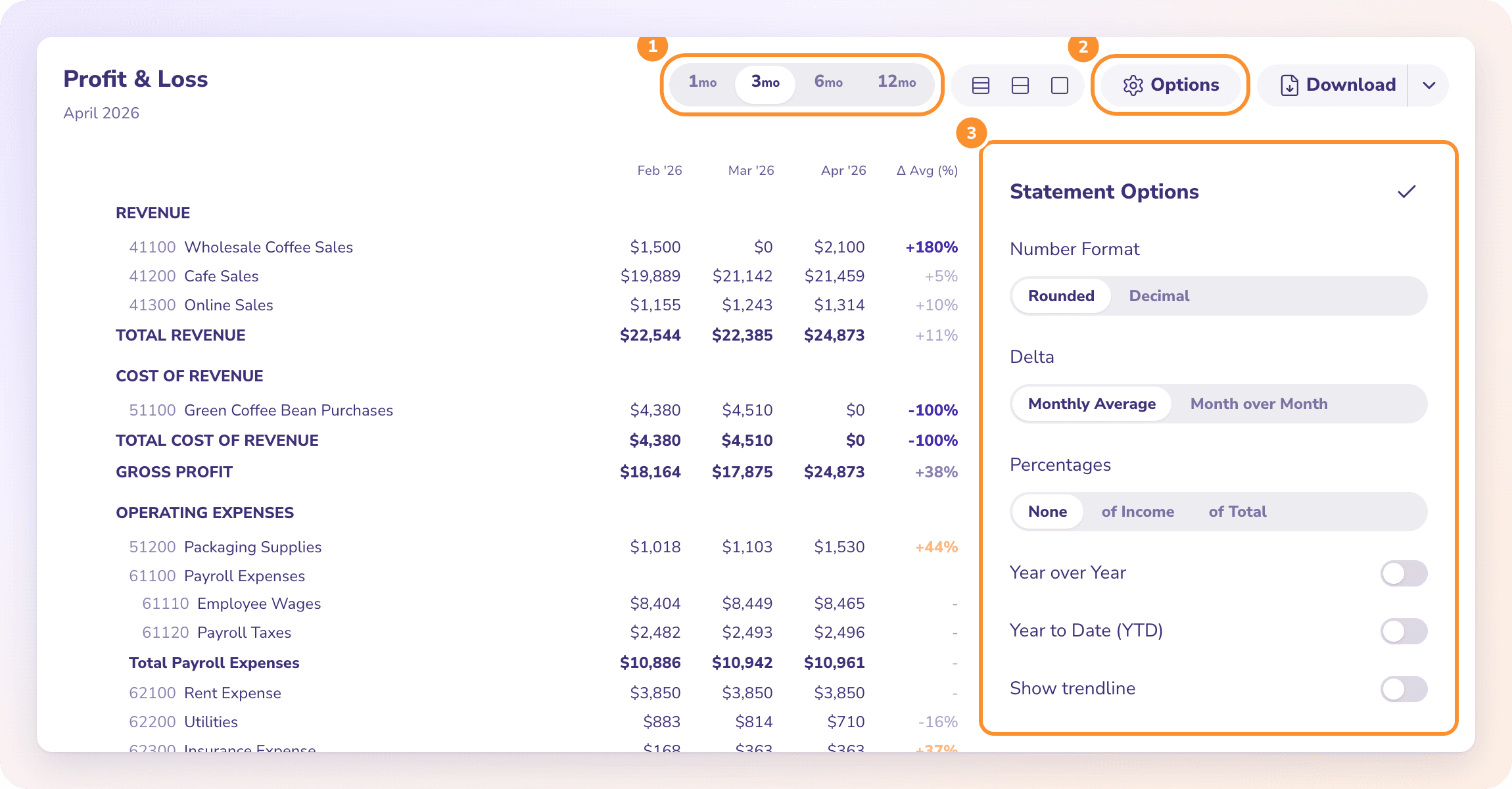Click Green Coffee Bean Purchases row
This screenshot has height=789, width=1512.
pyautogui.click(x=543, y=410)
